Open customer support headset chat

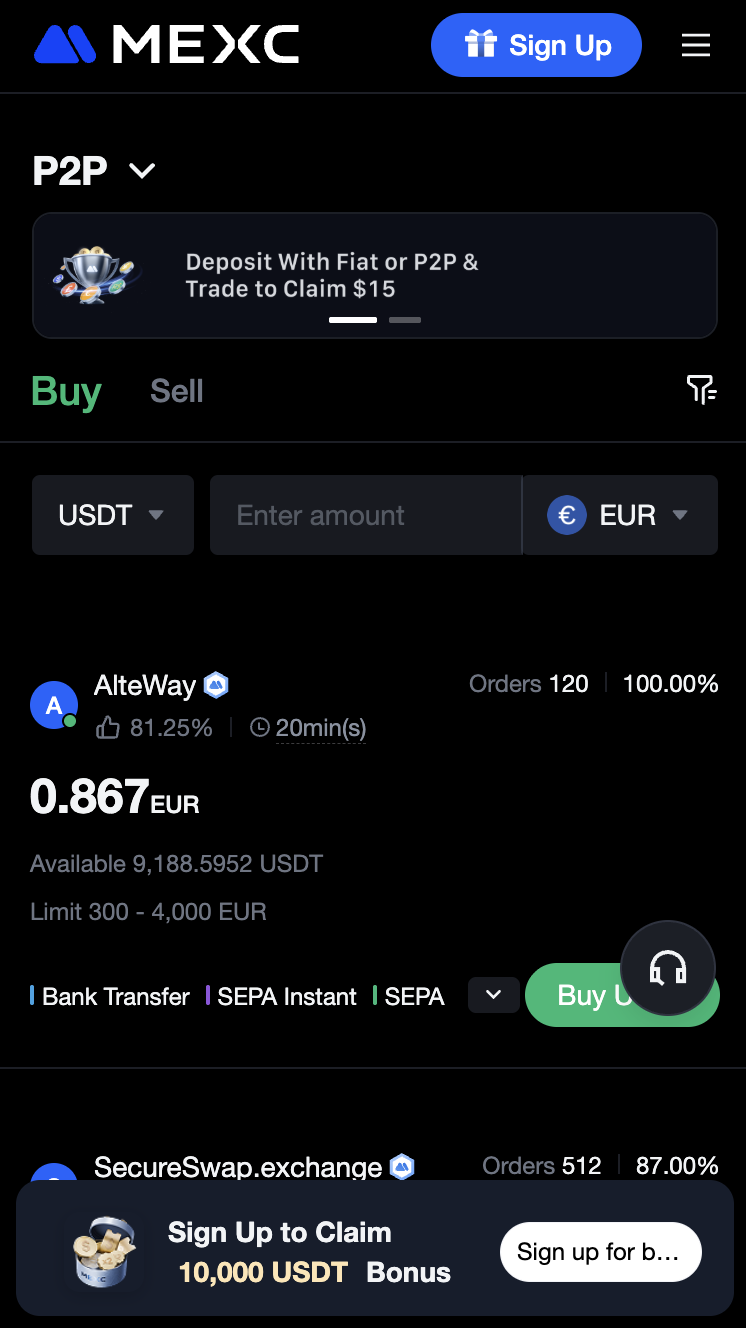coord(668,968)
